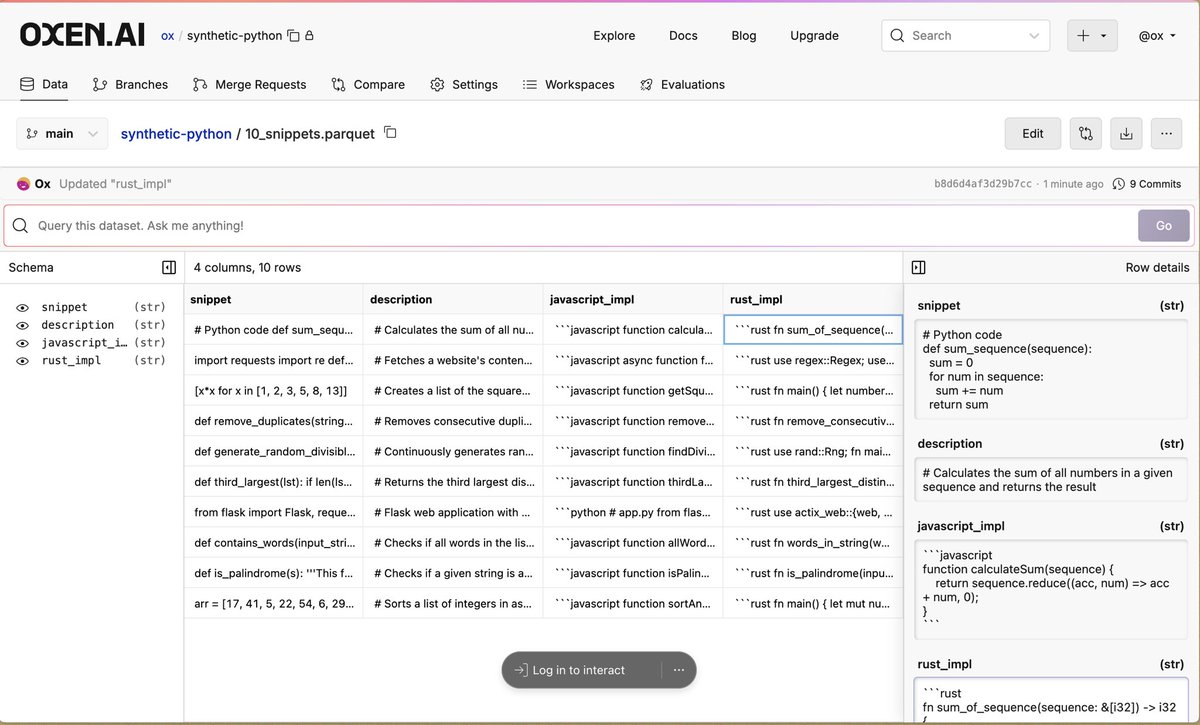
Task: Open the synthetic-python repository link
Action: click(x=176, y=133)
